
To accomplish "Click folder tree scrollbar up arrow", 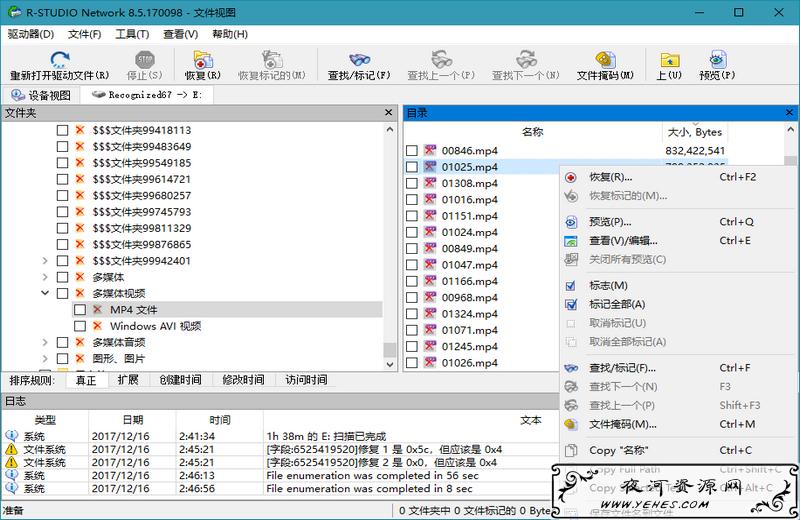I will coord(390,130).
